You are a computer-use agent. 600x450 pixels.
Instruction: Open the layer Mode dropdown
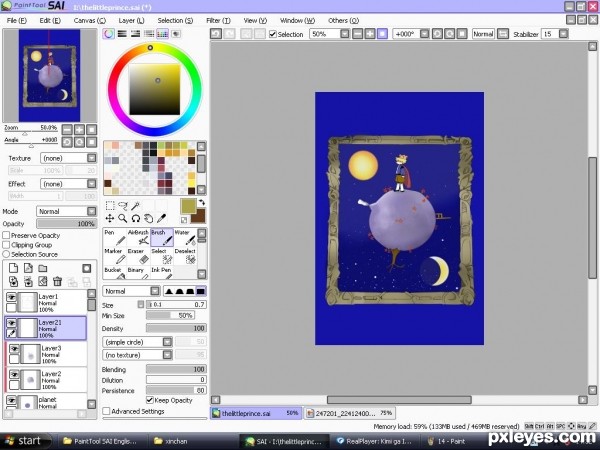coord(67,211)
